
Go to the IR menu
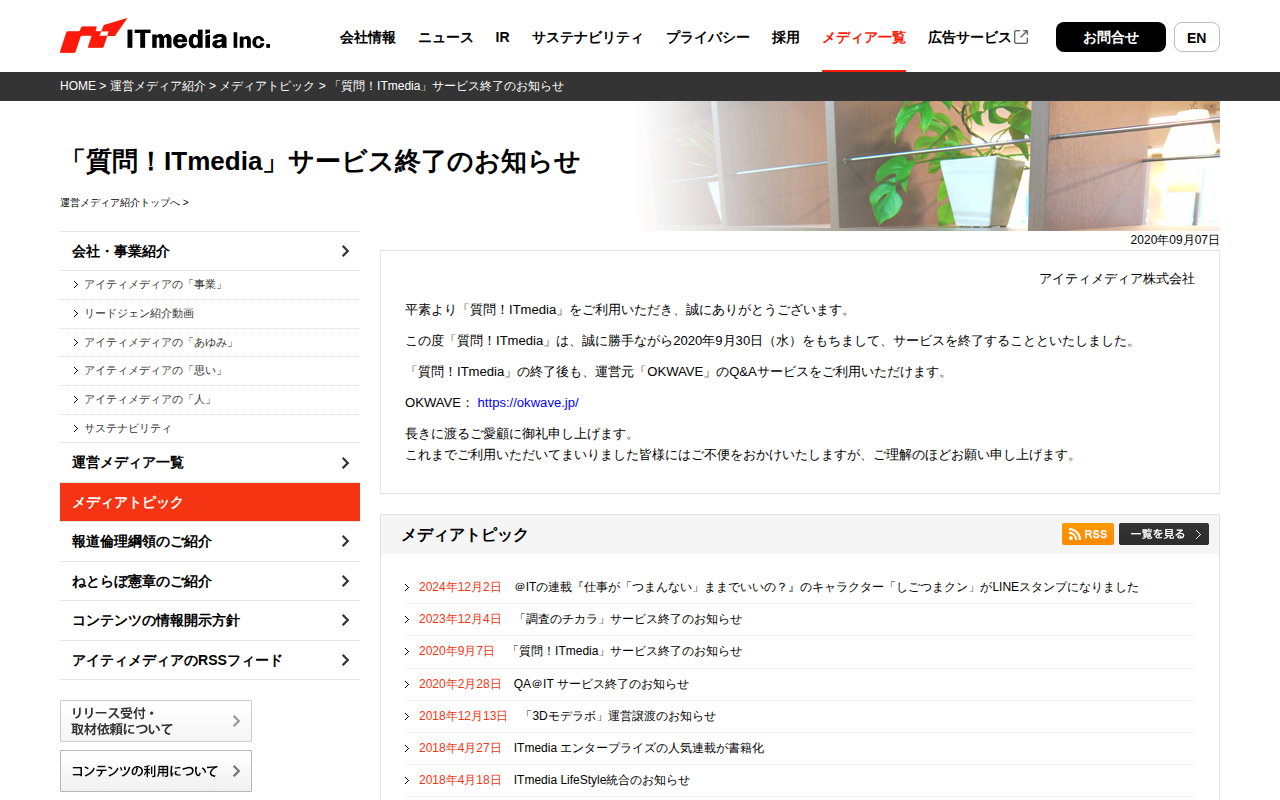point(502,37)
